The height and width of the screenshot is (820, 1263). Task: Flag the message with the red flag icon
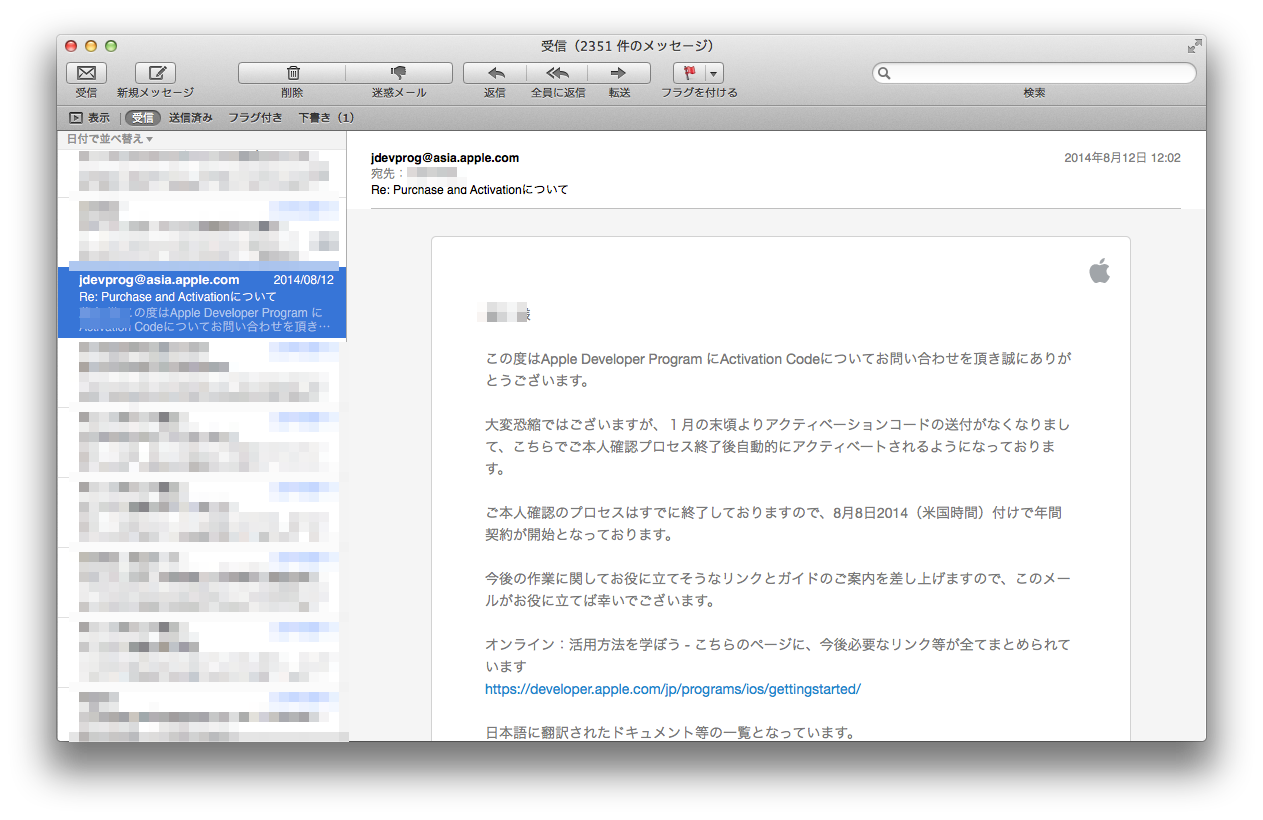[689, 73]
